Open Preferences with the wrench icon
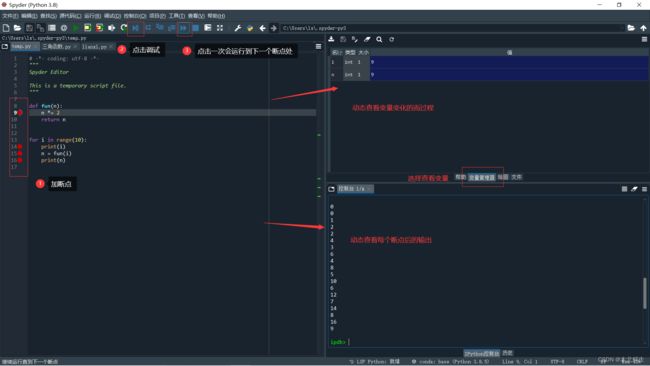Screen dimensions: 650x366 click(x=238, y=28)
